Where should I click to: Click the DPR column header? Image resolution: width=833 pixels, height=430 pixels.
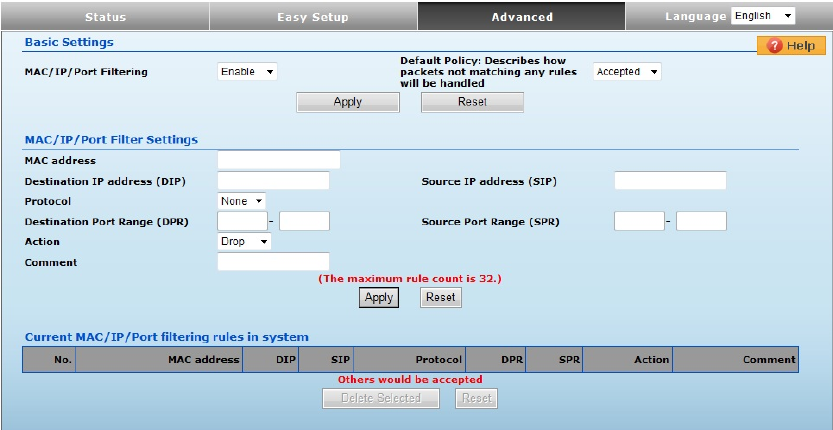tap(495, 359)
